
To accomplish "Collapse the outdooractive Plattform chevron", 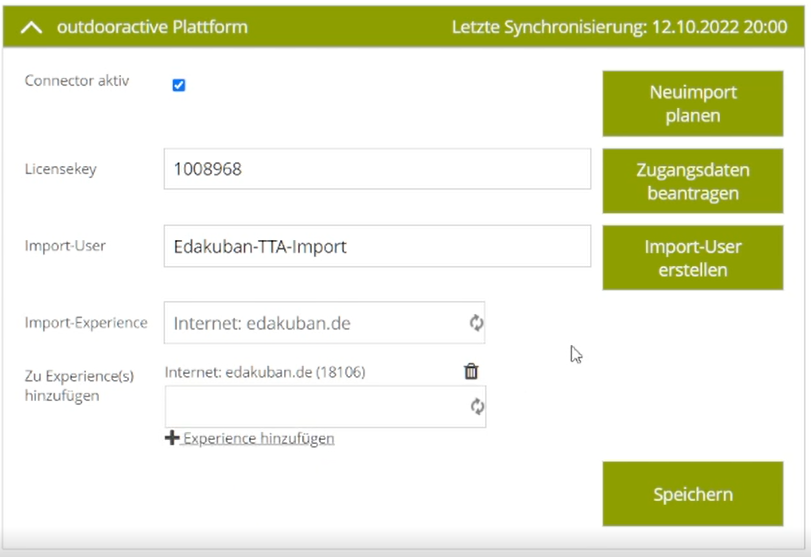I will pyautogui.click(x=31, y=27).
